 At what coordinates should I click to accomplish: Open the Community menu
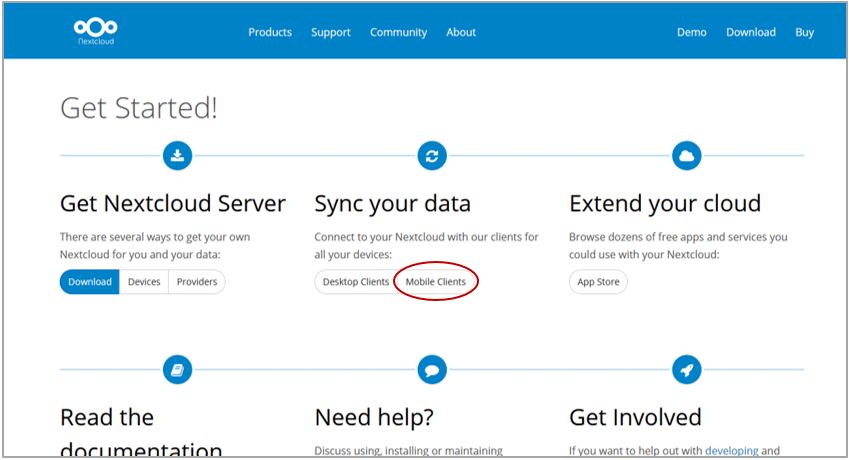[x=399, y=32]
